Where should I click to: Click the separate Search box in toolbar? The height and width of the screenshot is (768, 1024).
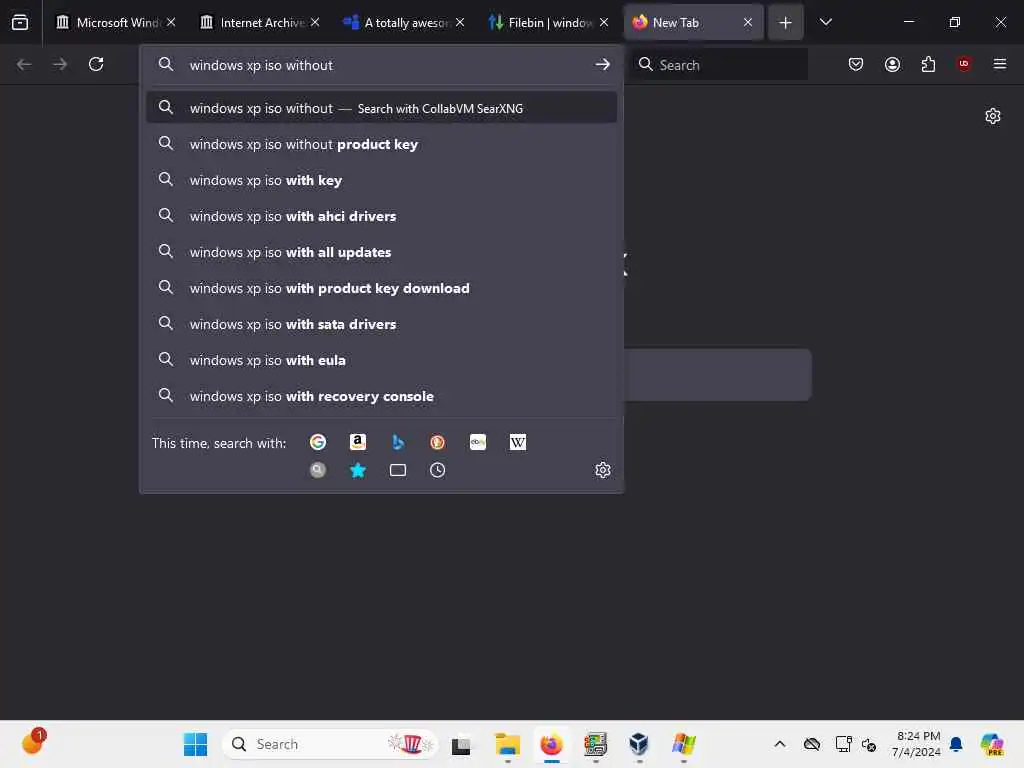point(719,64)
